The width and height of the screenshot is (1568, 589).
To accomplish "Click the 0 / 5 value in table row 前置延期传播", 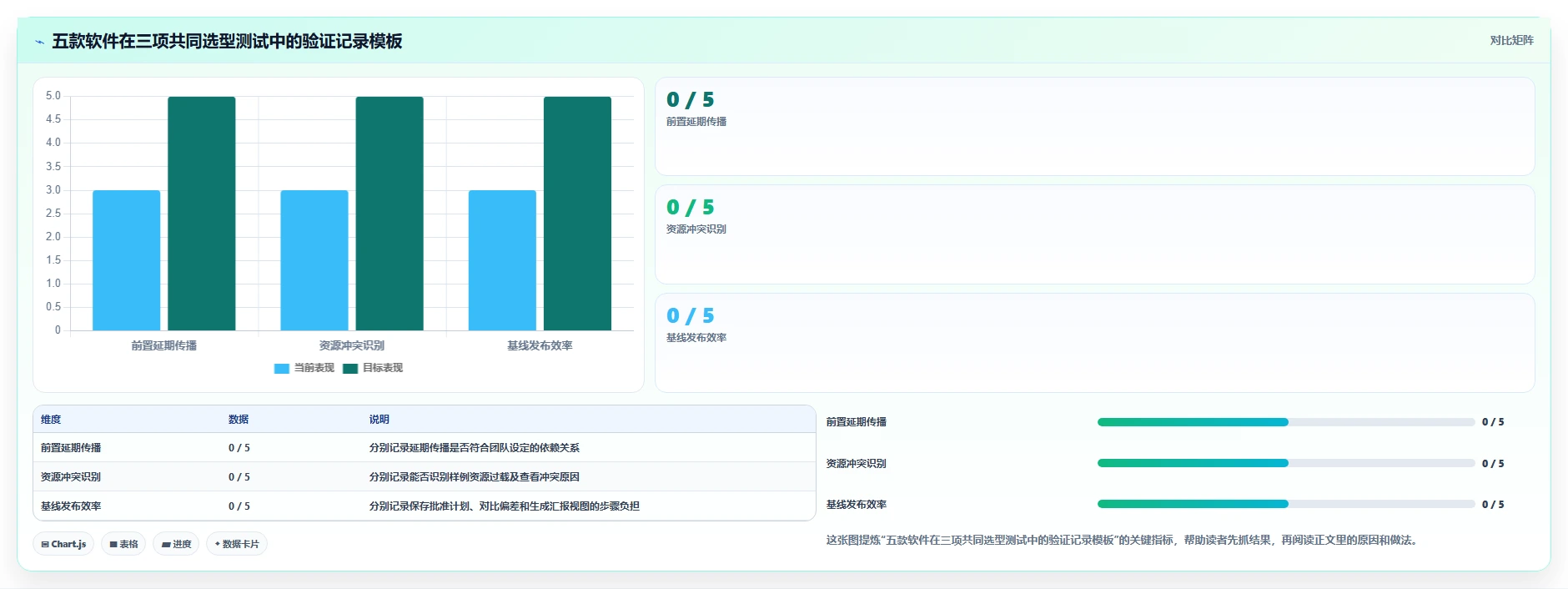I will tap(239, 448).
